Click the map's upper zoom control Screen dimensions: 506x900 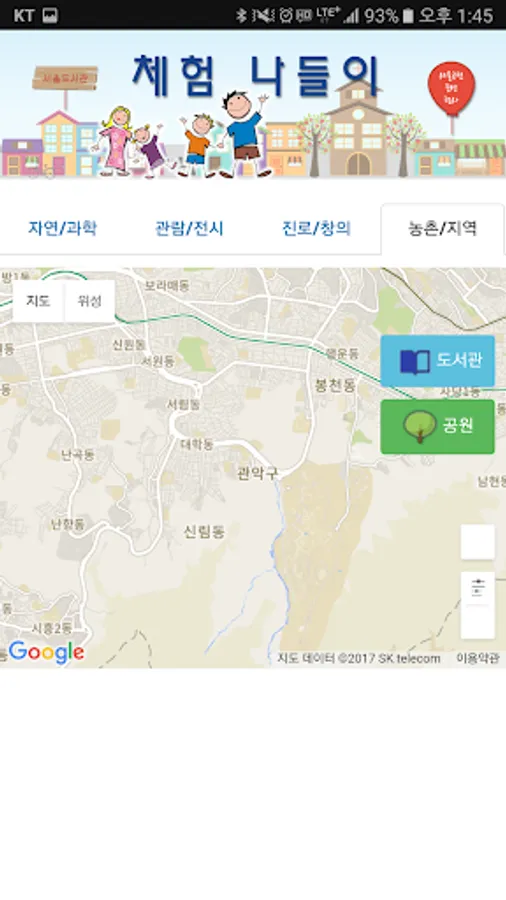[477, 588]
